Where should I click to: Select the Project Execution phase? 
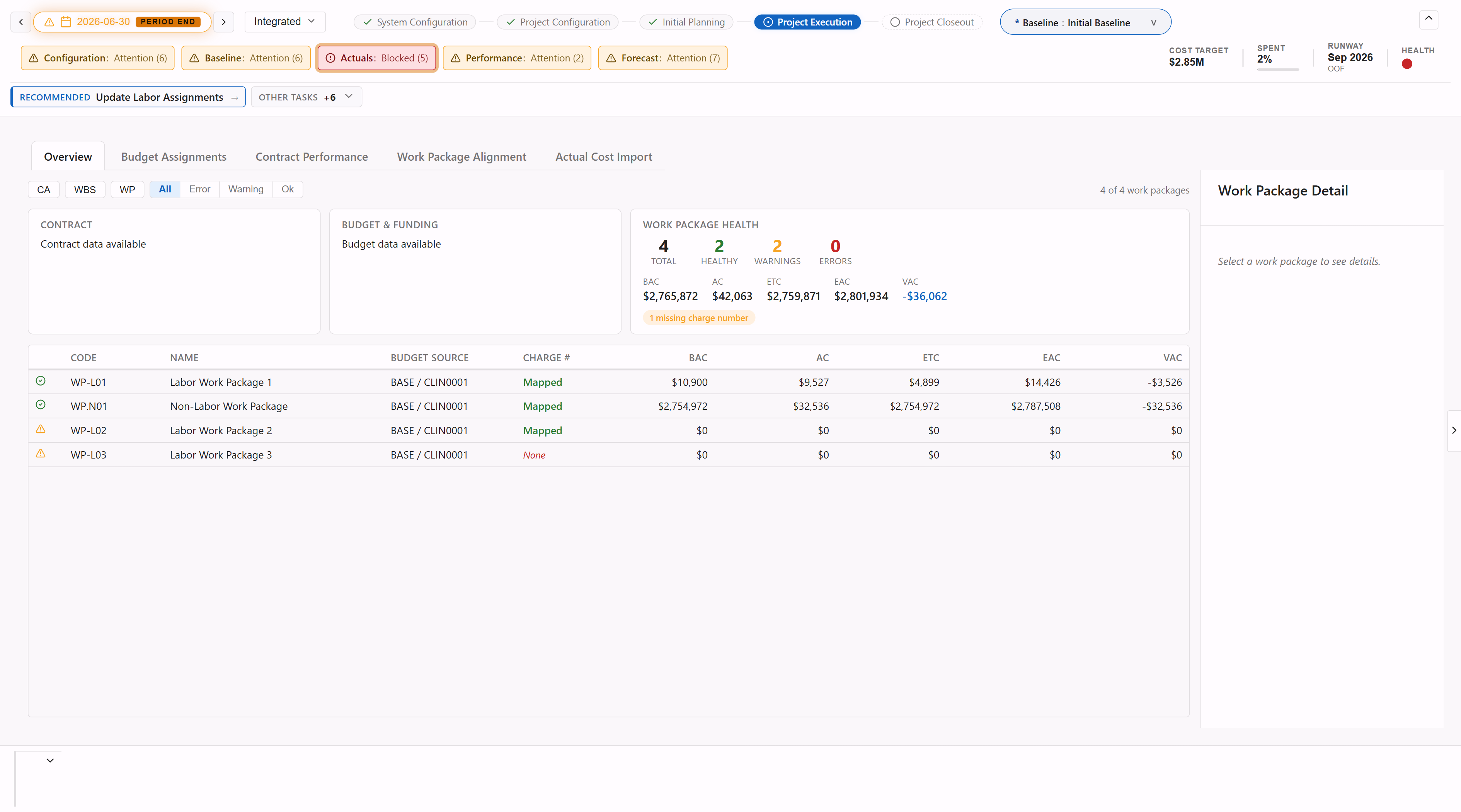808,22
